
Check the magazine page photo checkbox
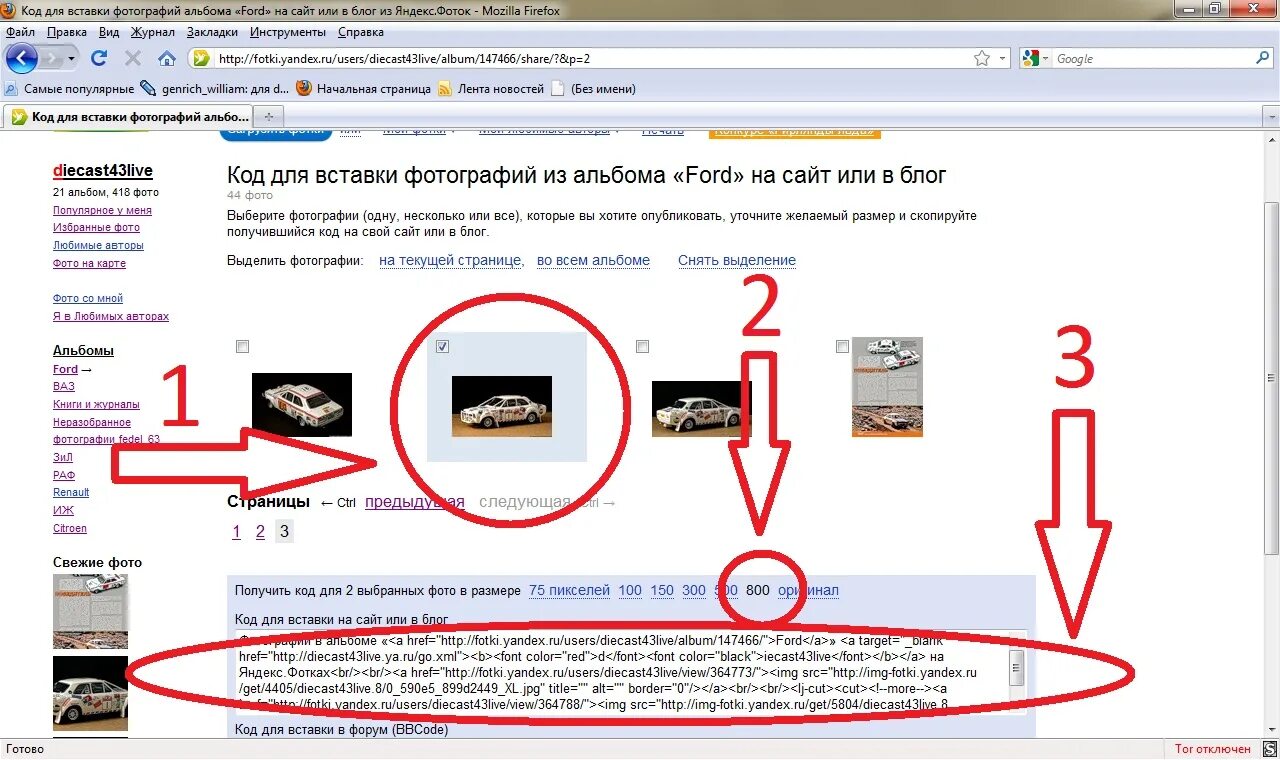(842, 347)
